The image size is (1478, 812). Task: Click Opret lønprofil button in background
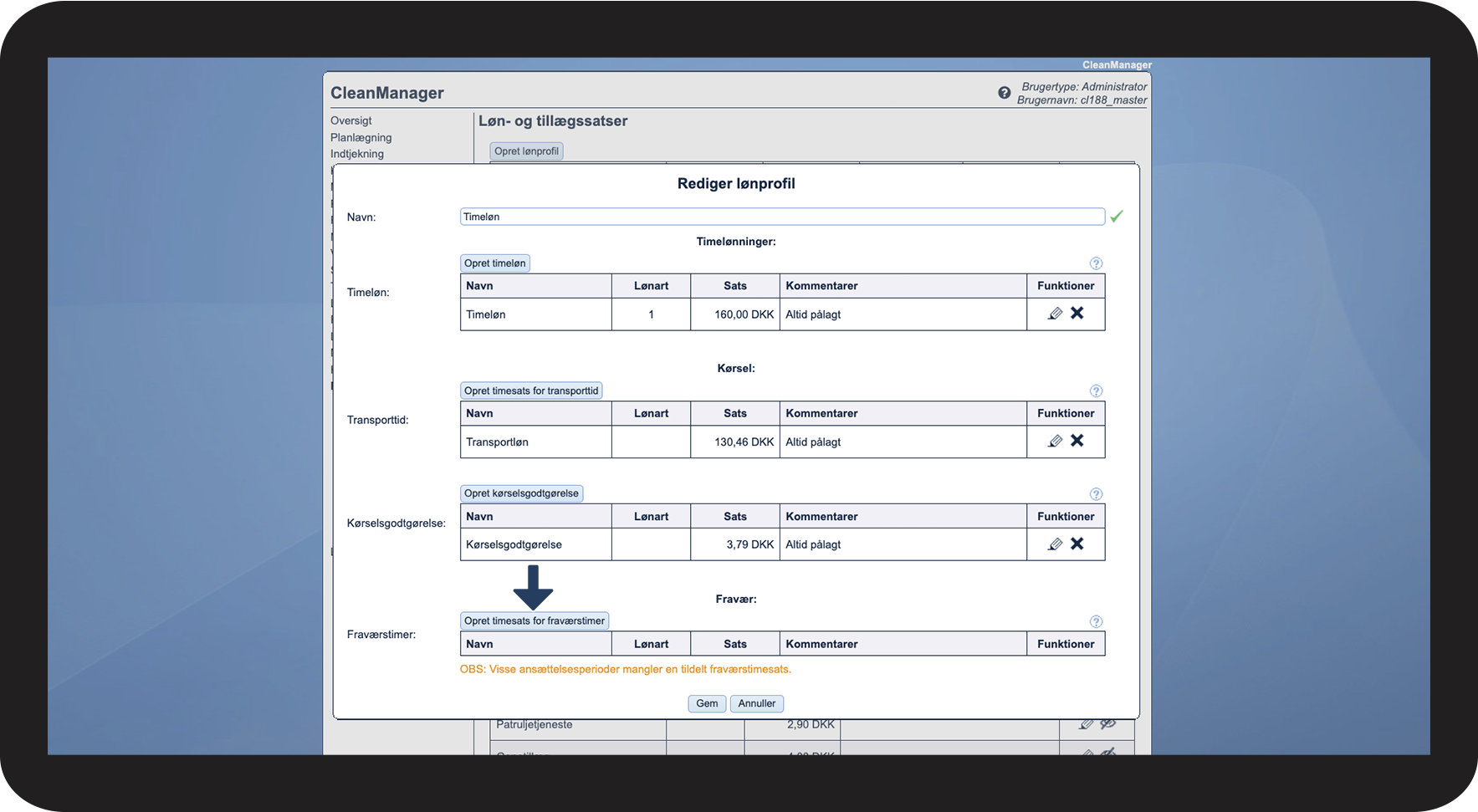point(526,151)
